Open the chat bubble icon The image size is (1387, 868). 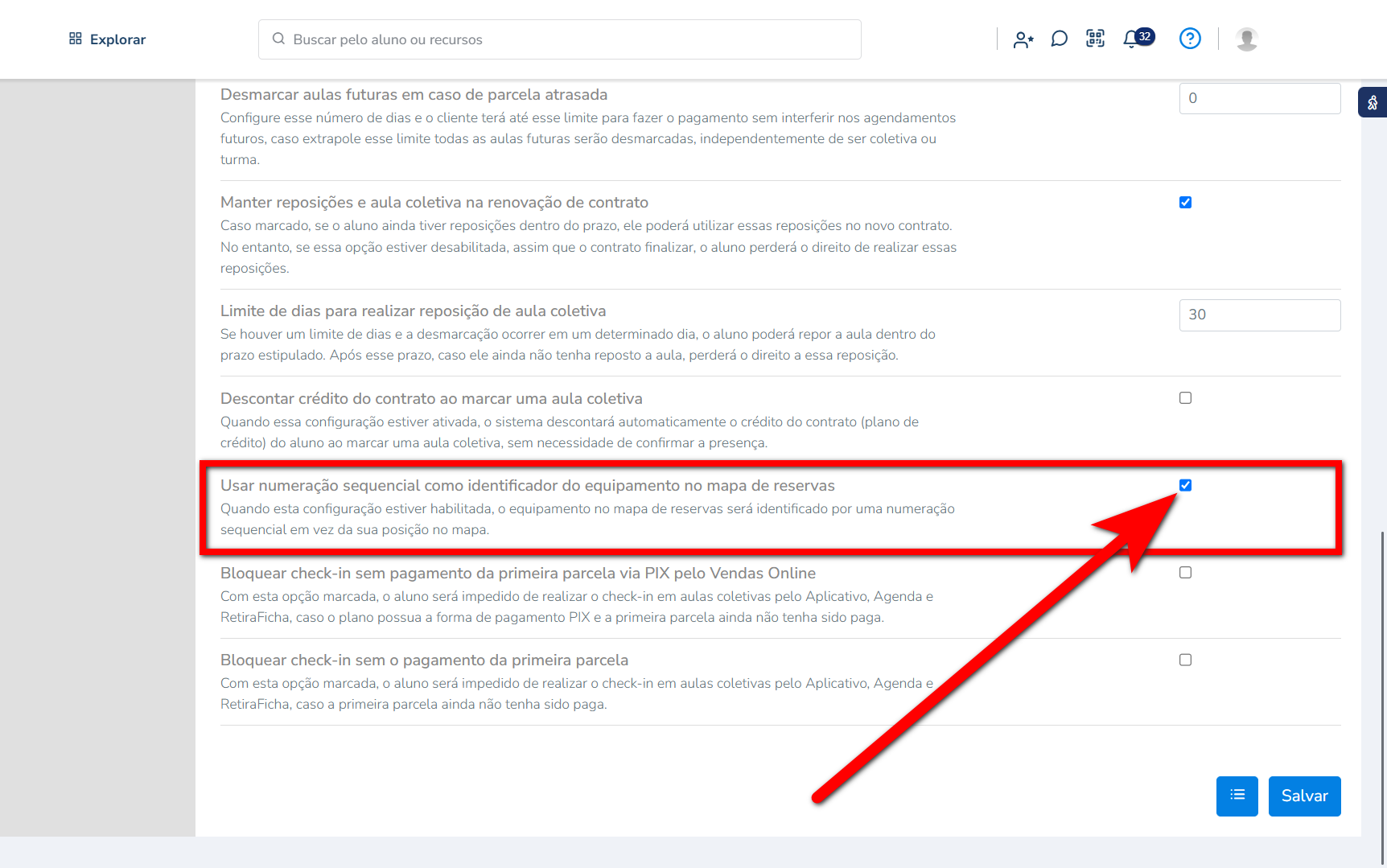pos(1059,39)
